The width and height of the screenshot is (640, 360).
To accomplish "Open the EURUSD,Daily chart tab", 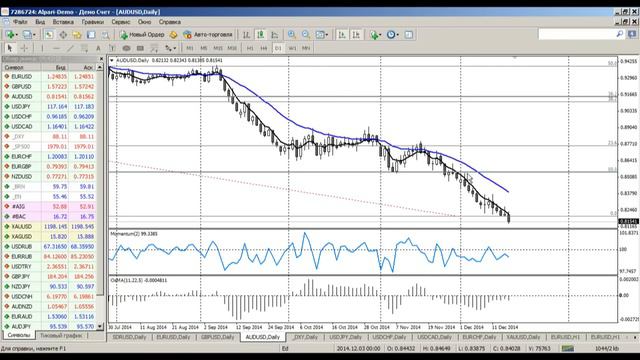I will click(x=173, y=337).
